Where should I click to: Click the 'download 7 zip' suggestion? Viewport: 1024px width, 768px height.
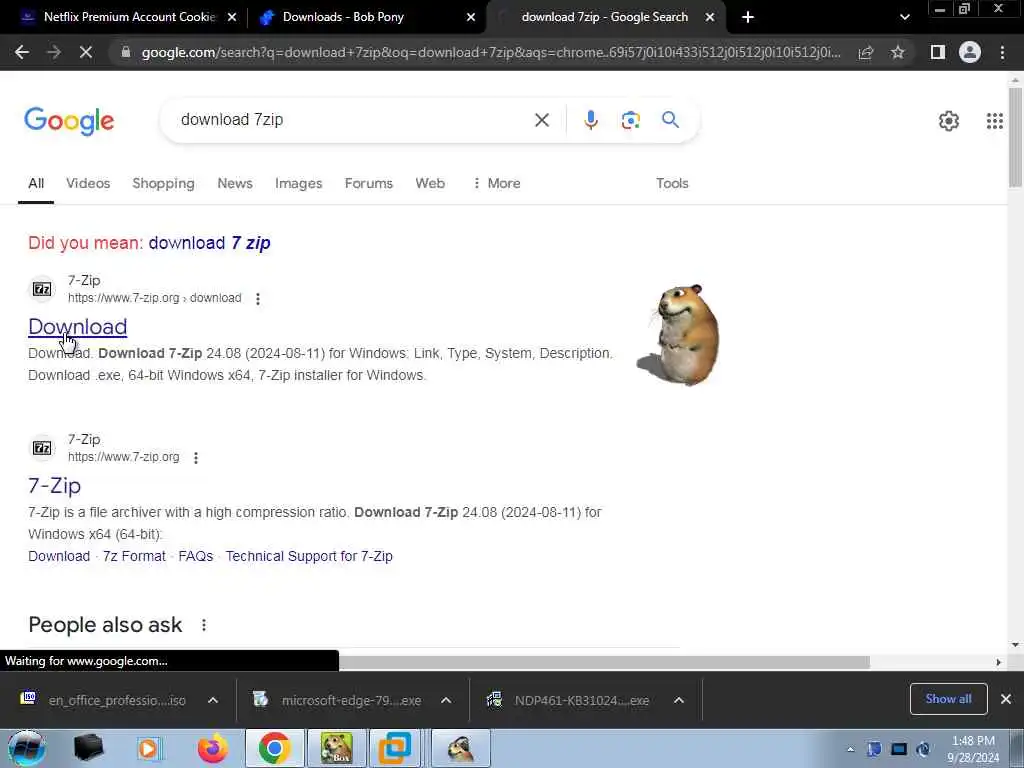[209, 243]
